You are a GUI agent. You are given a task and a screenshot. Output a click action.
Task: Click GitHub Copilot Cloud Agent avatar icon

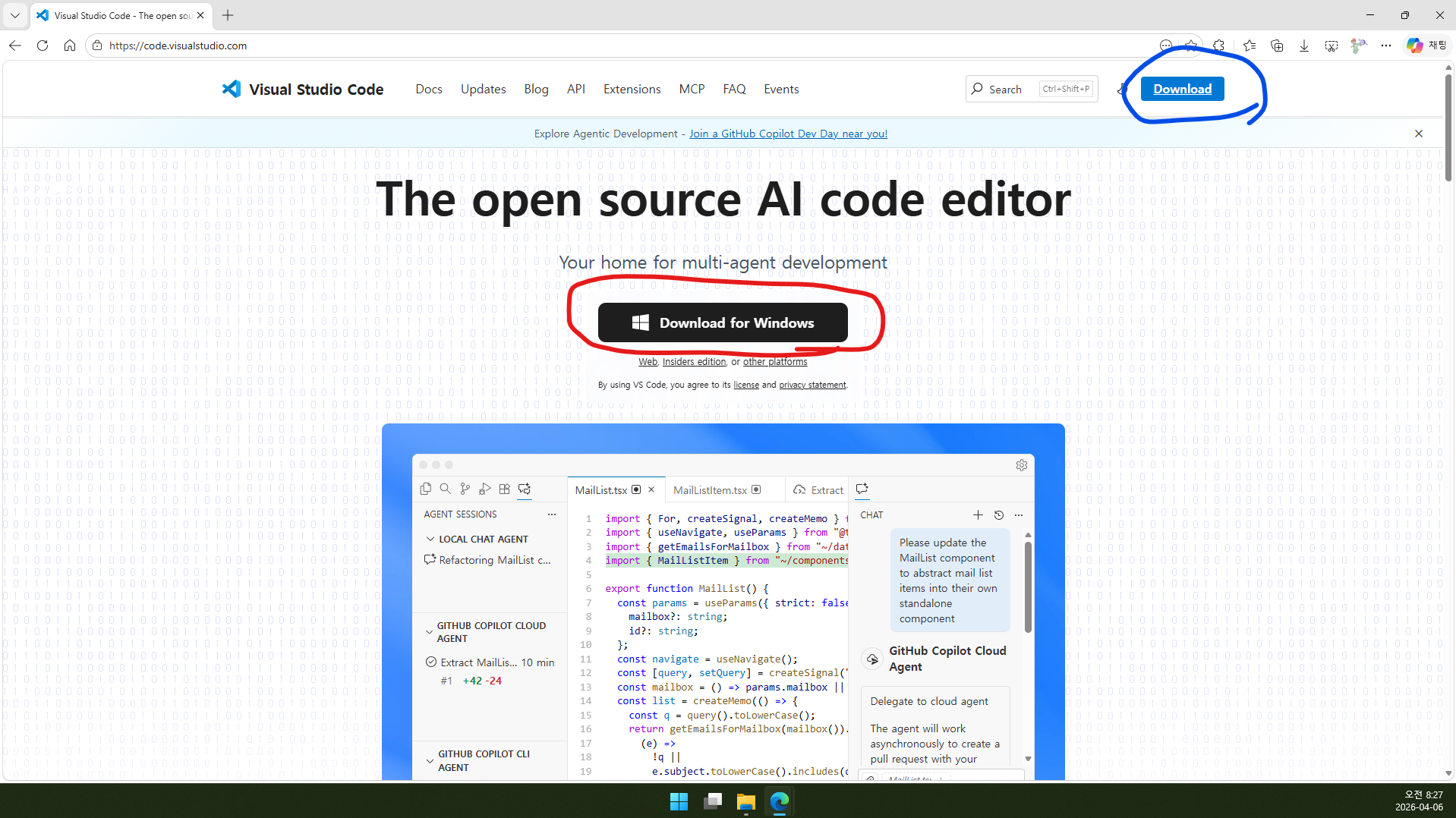tap(872, 659)
